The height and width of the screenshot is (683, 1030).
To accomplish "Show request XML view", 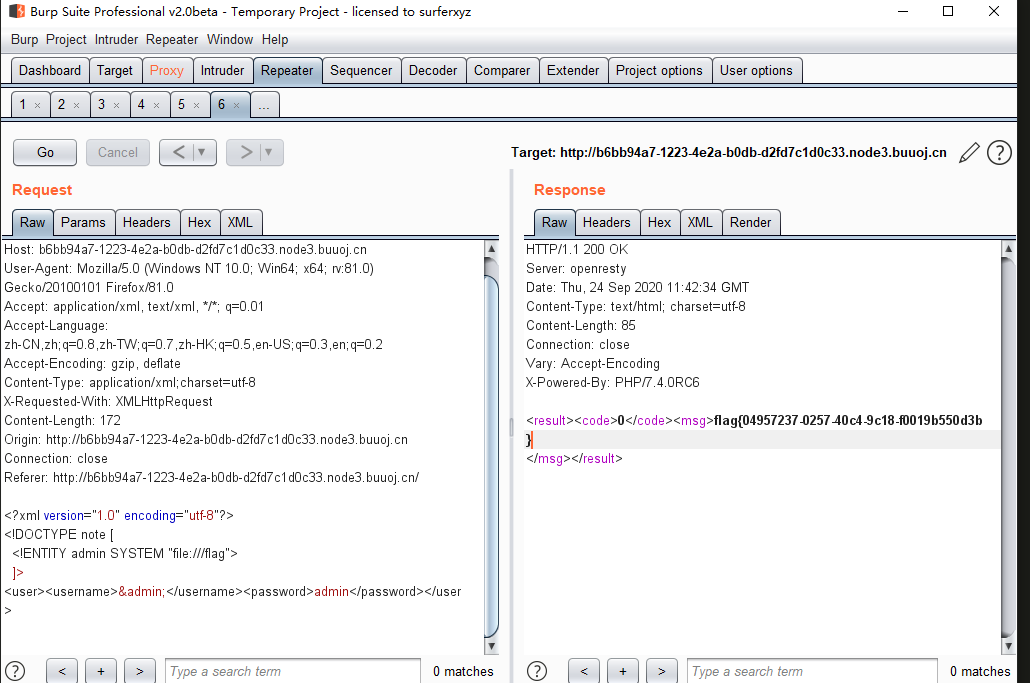I will (x=240, y=223).
